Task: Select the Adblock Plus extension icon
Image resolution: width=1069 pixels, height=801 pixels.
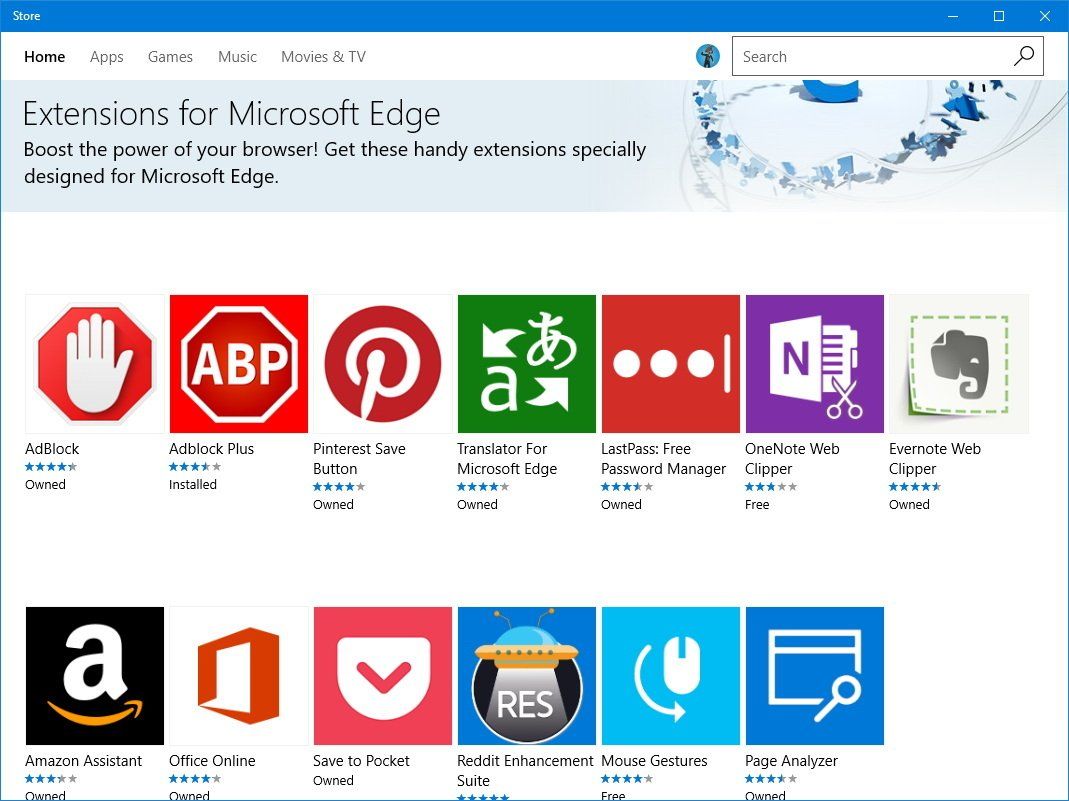Action: pyautogui.click(x=238, y=363)
